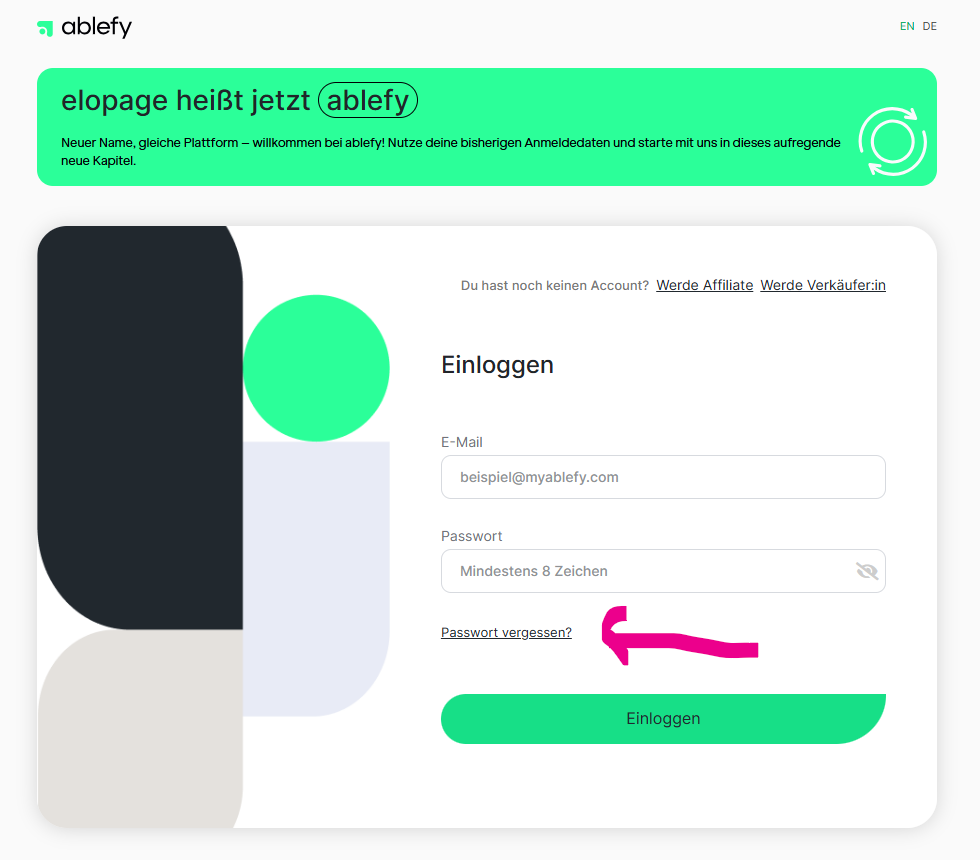Open the Werde Verkäufer:in link
980x860 pixels.
click(822, 285)
